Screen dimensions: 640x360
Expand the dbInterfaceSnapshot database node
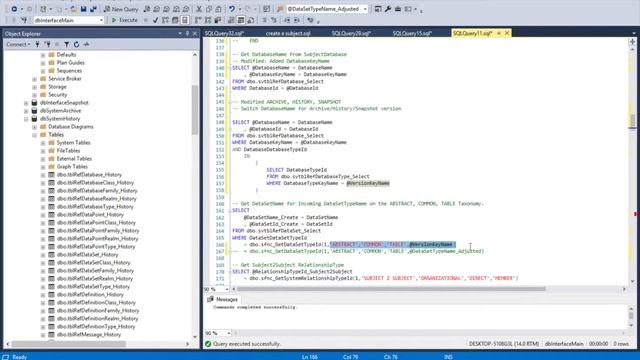(26, 103)
